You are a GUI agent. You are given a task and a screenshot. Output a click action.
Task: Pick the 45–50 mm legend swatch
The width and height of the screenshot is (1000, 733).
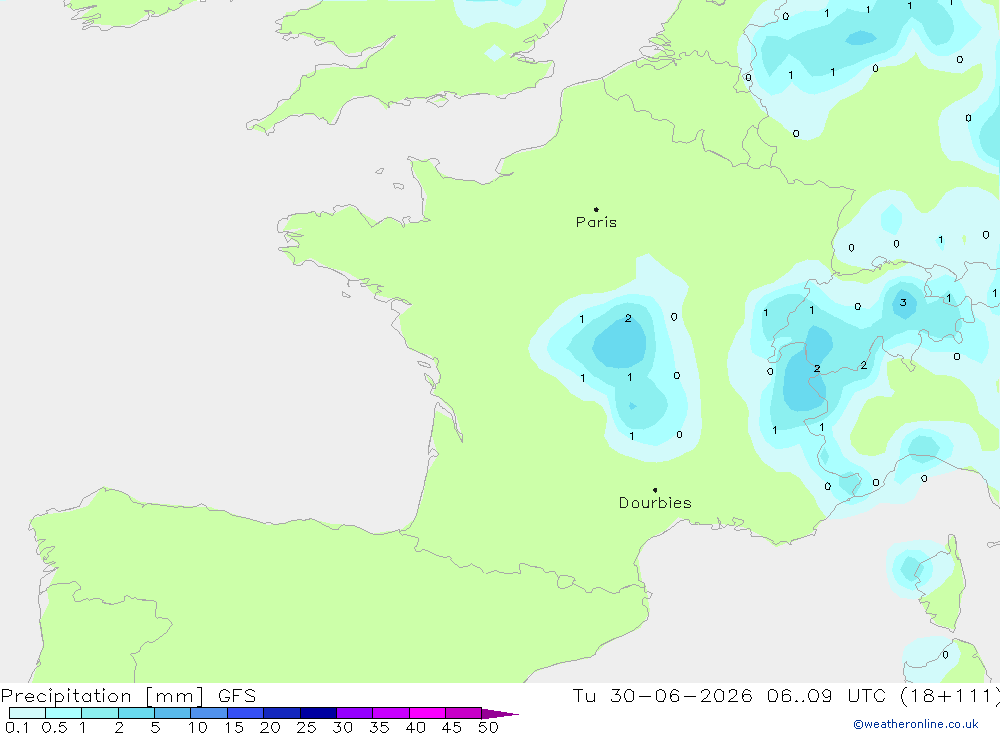coord(463,713)
